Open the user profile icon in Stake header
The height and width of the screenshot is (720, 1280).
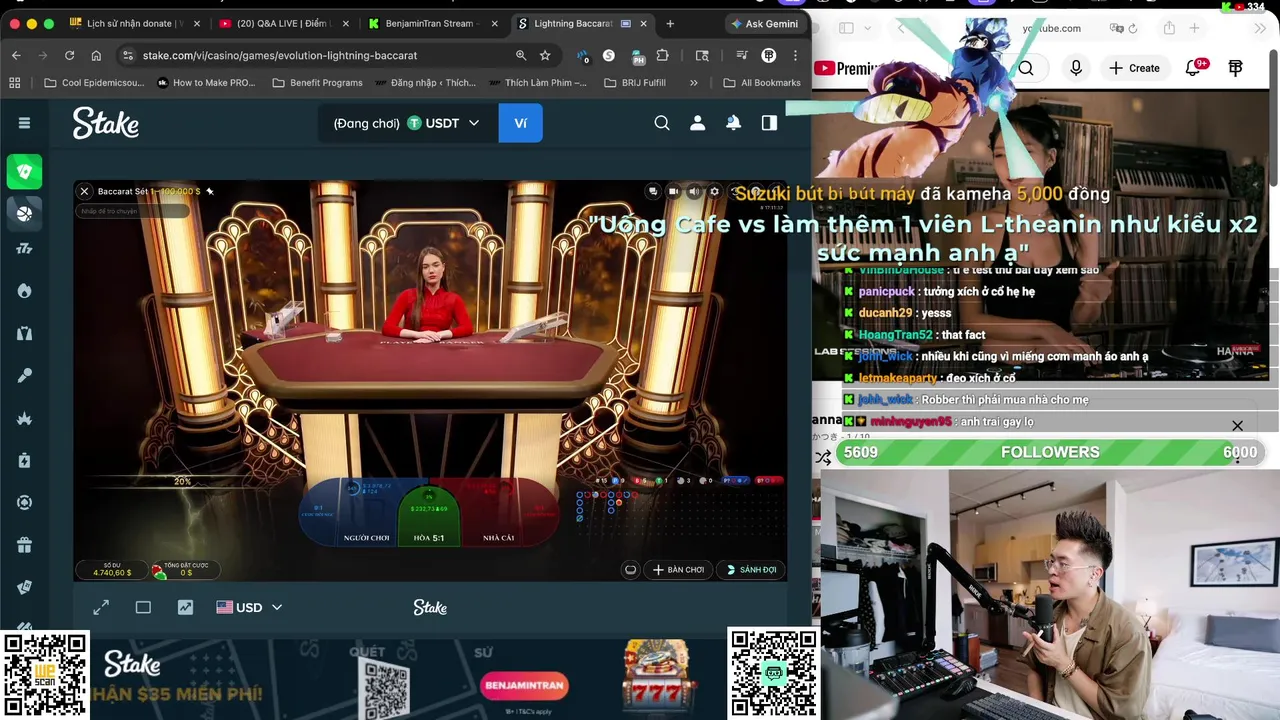[x=698, y=123]
